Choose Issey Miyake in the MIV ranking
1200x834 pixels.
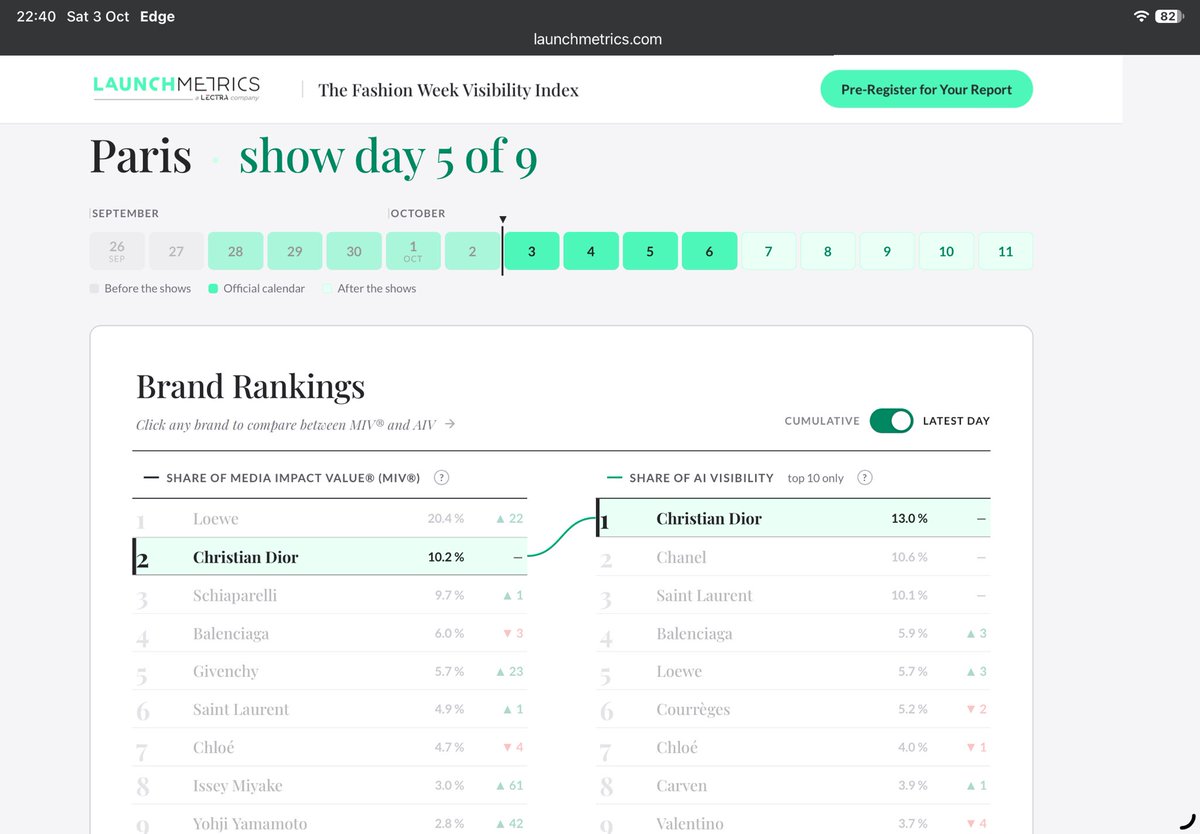tap(330, 785)
